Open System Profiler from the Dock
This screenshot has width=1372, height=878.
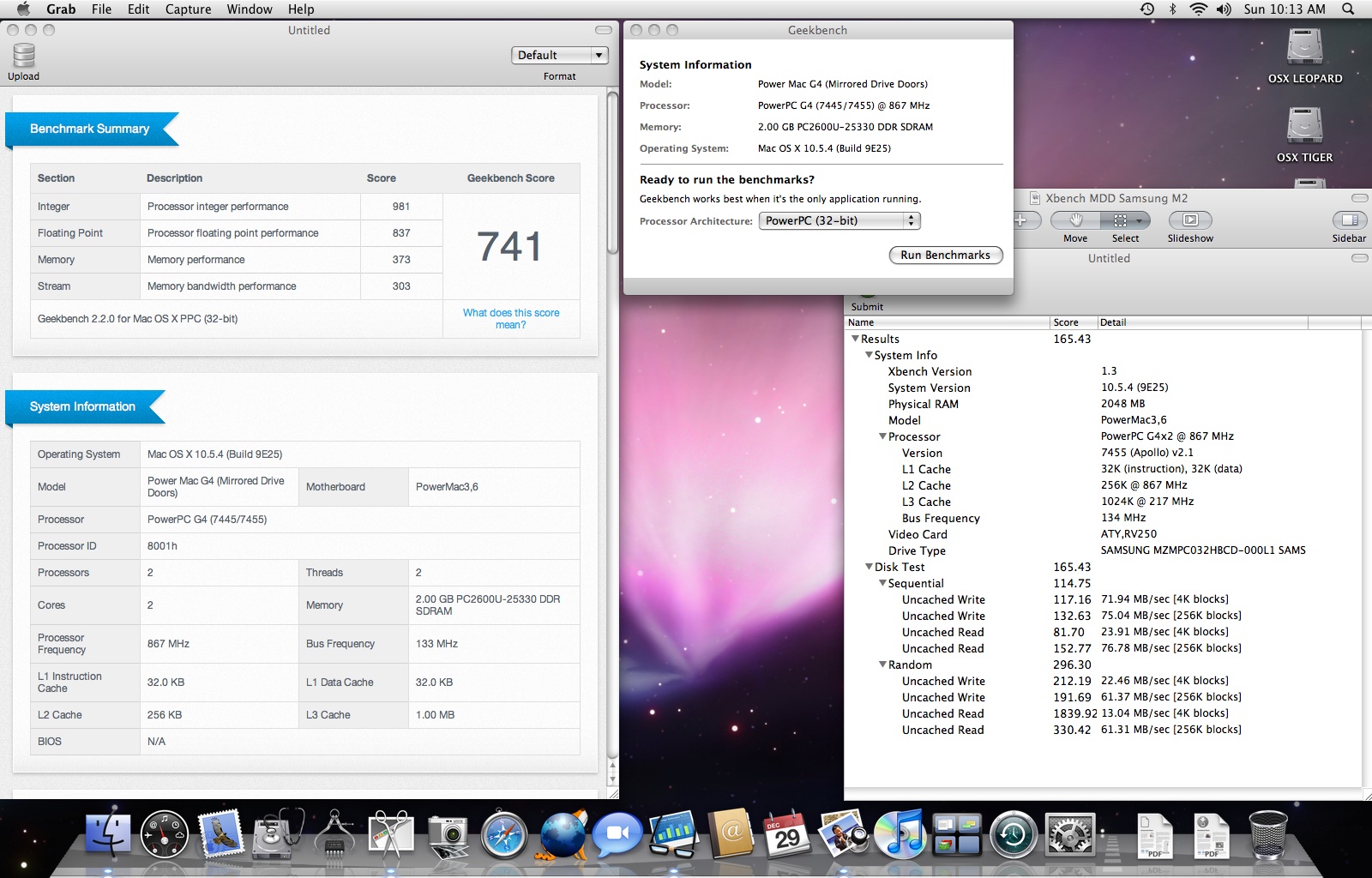[x=335, y=834]
